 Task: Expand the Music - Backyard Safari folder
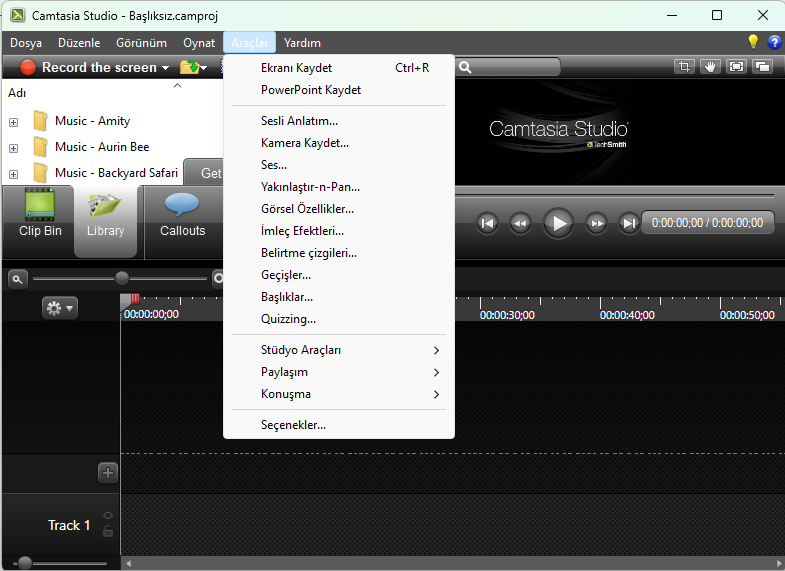pos(14,174)
